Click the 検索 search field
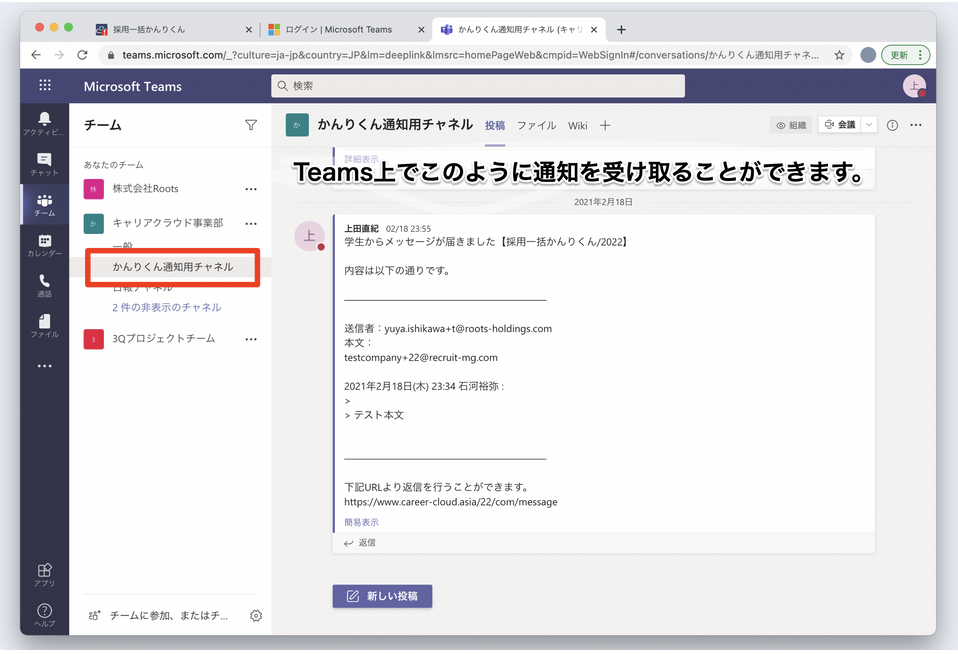This screenshot has height=654, width=958. point(478,86)
